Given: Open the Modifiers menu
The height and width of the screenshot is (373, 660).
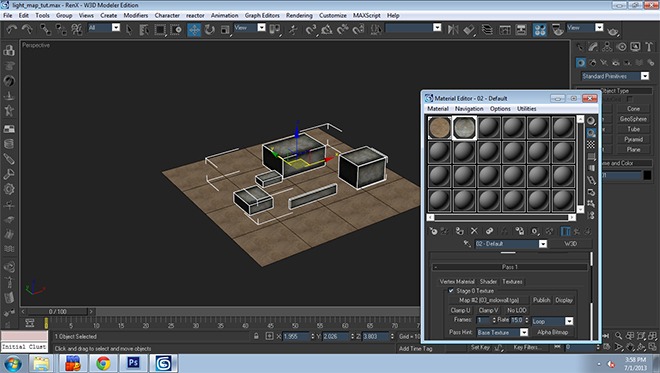Looking at the screenshot, I should click(x=136, y=15).
